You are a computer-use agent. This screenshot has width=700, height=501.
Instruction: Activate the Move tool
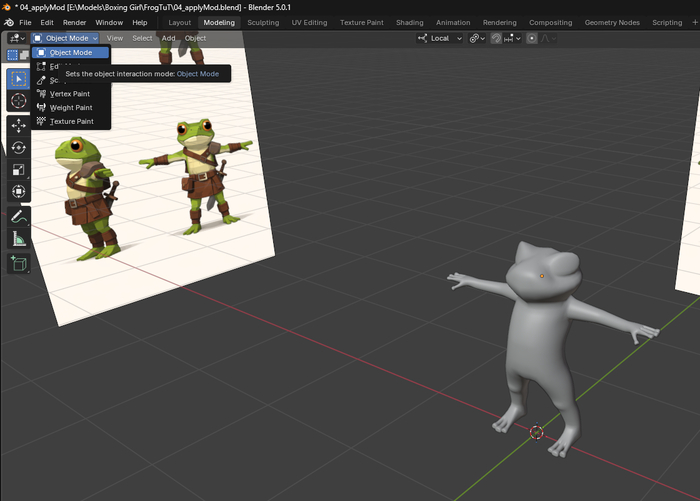(18, 126)
